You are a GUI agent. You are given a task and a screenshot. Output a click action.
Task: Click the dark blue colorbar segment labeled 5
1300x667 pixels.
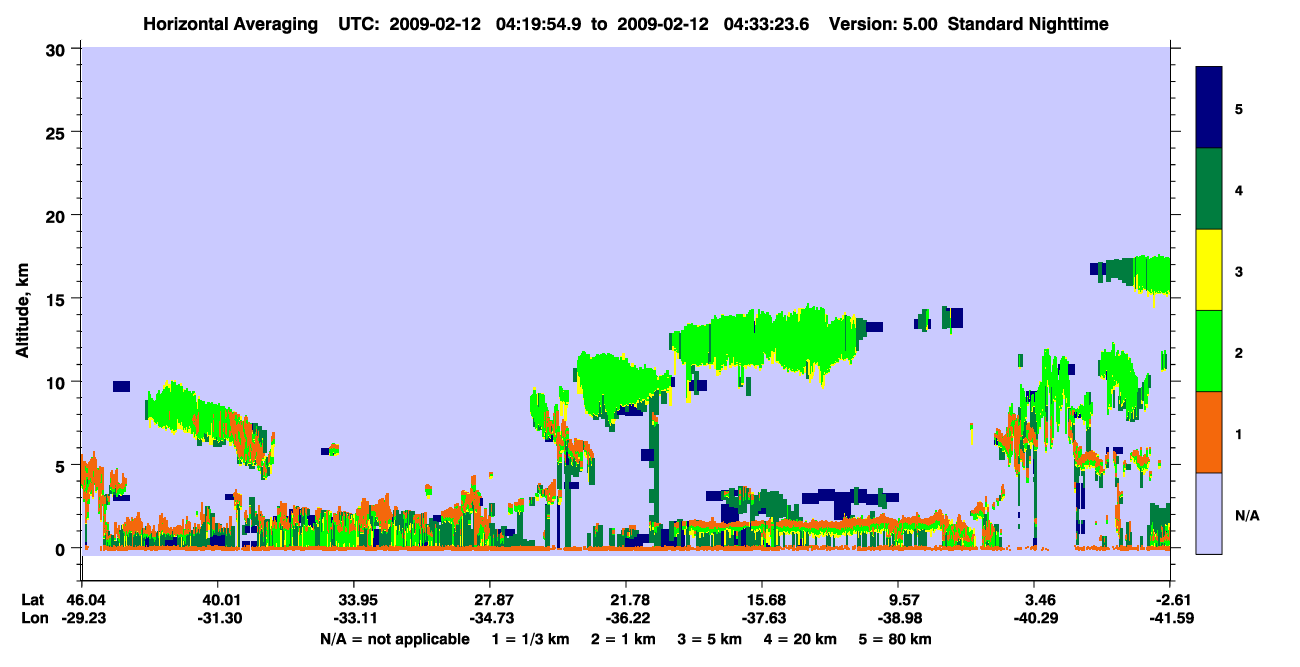pos(1209,108)
